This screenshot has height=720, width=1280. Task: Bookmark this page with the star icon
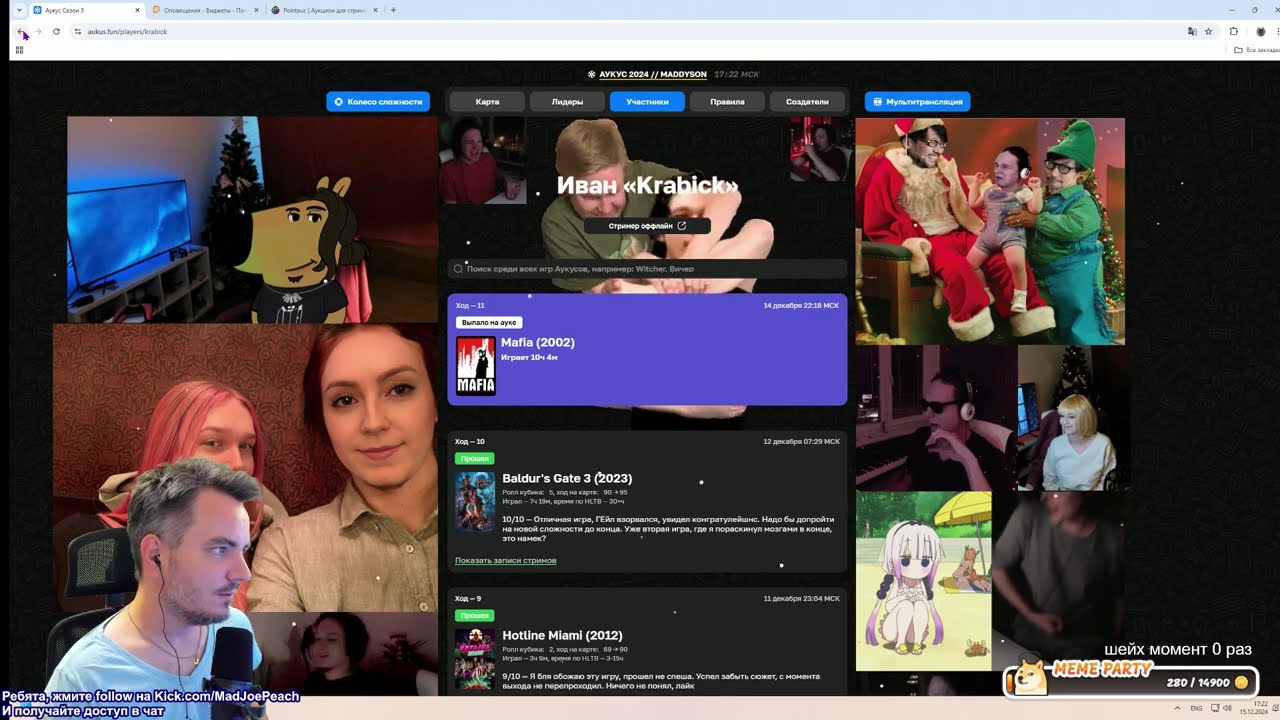[1208, 31]
